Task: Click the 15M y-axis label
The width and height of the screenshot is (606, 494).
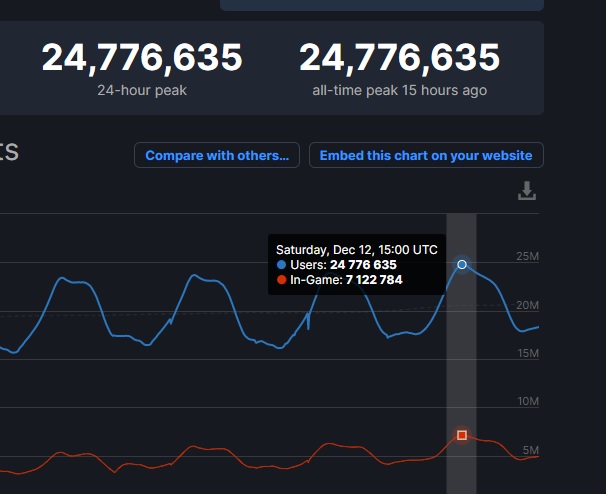Action: (x=527, y=353)
